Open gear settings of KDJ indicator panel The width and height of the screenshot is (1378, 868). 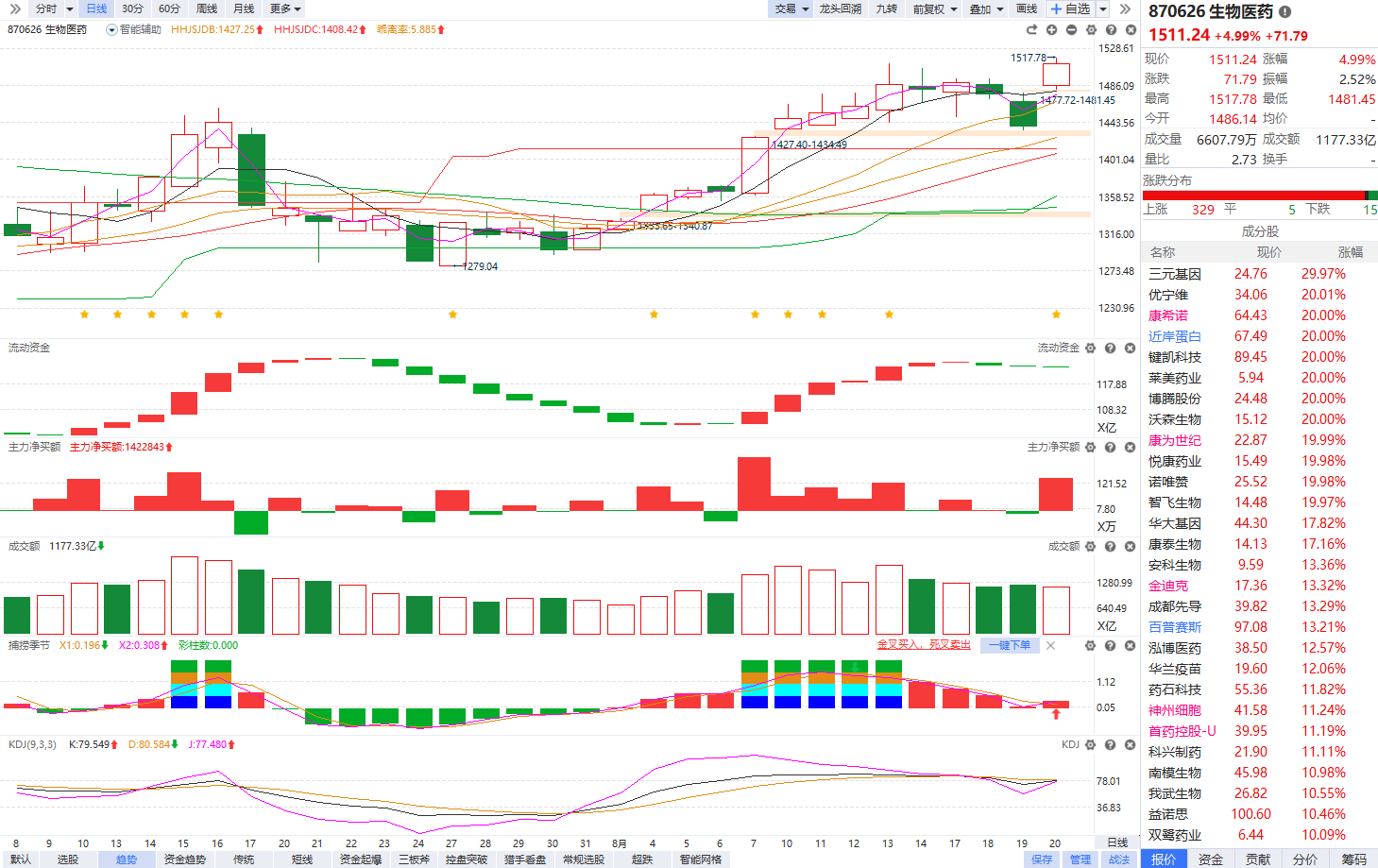point(1091,745)
